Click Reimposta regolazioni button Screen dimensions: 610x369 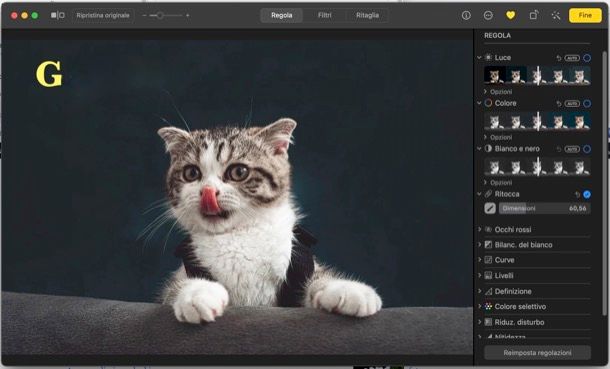[x=537, y=353]
